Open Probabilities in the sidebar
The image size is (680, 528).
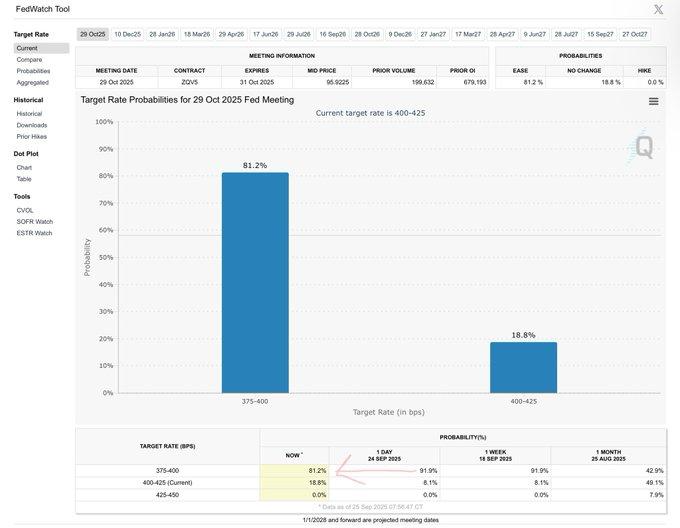tap(33, 71)
